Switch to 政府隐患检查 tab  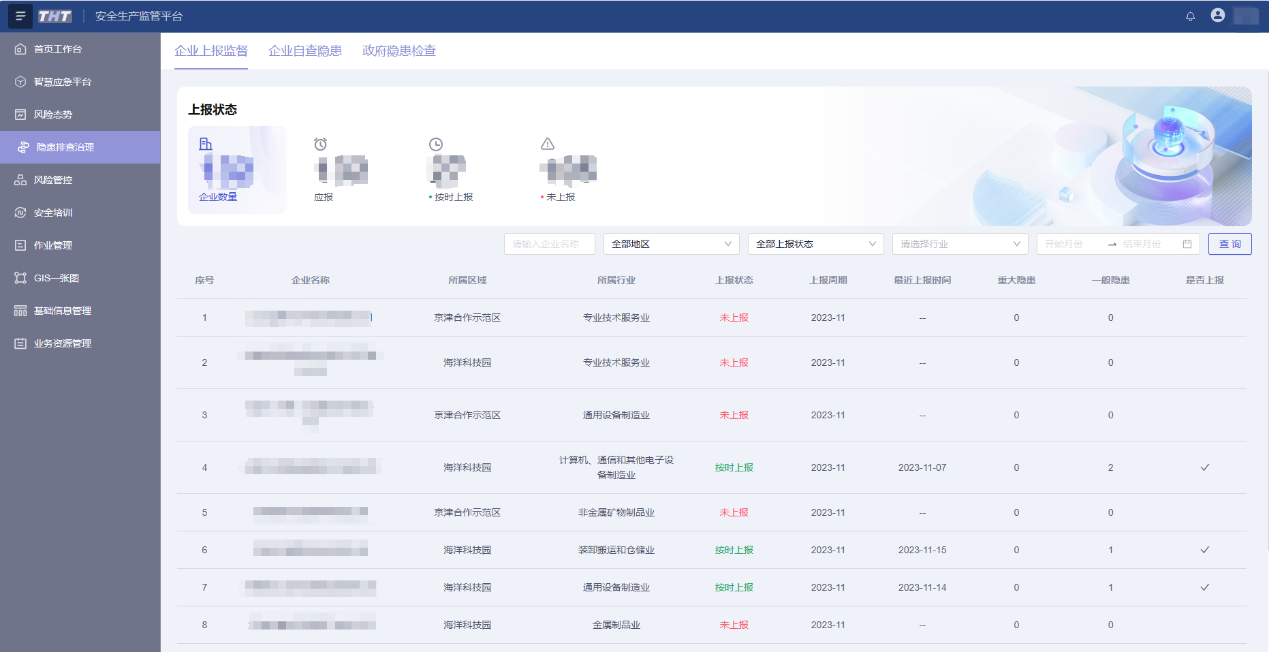point(399,51)
